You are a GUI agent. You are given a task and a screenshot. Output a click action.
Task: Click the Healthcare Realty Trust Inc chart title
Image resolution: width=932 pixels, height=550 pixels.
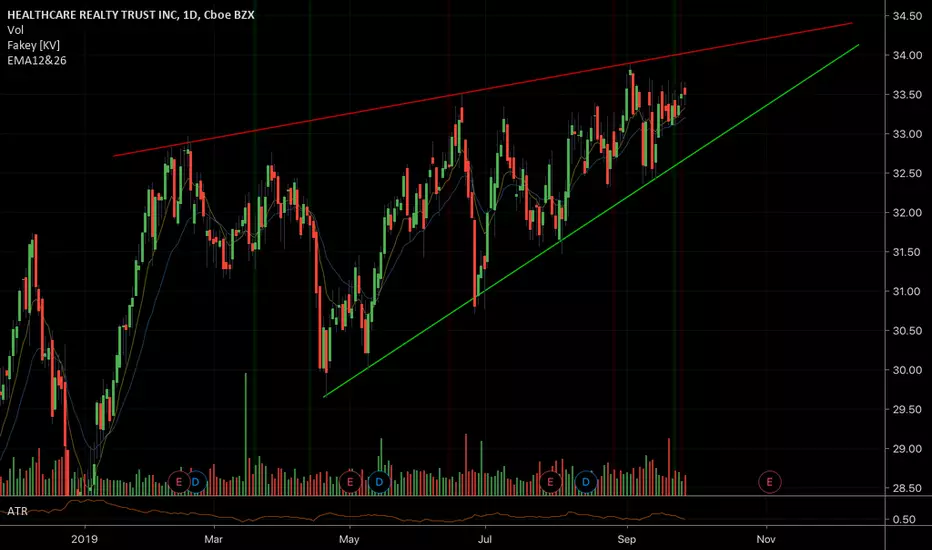pos(131,15)
